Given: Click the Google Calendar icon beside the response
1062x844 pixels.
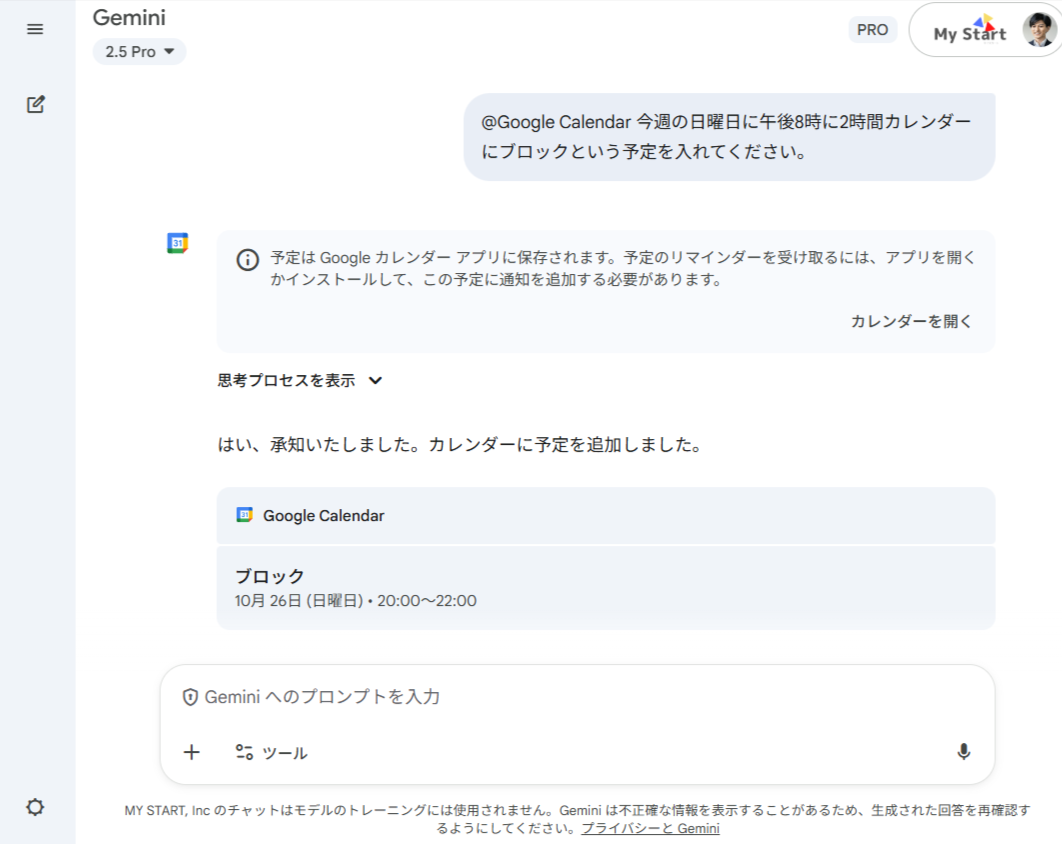Looking at the screenshot, I should click(177, 243).
